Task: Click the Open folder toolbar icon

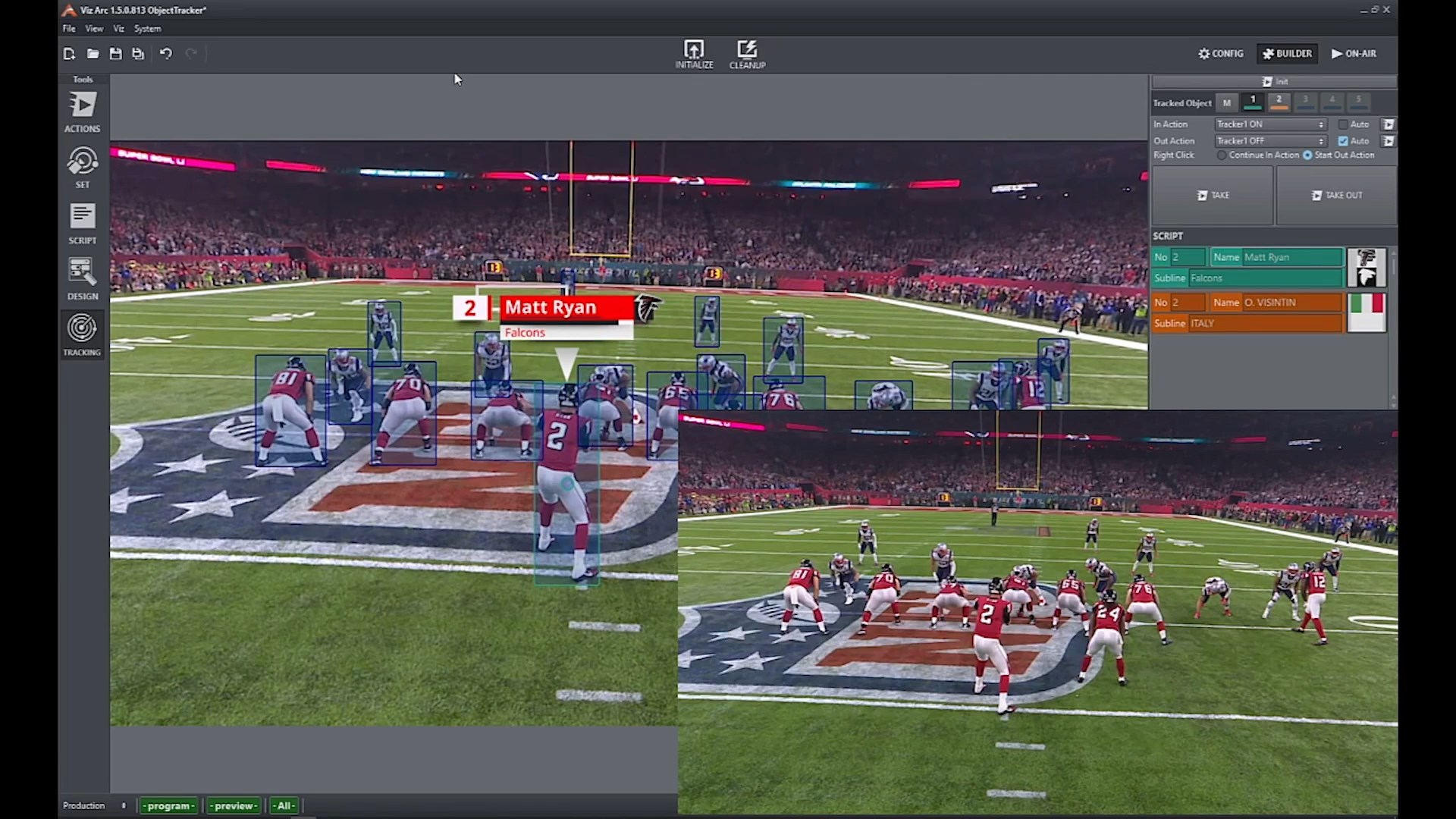Action: click(93, 53)
